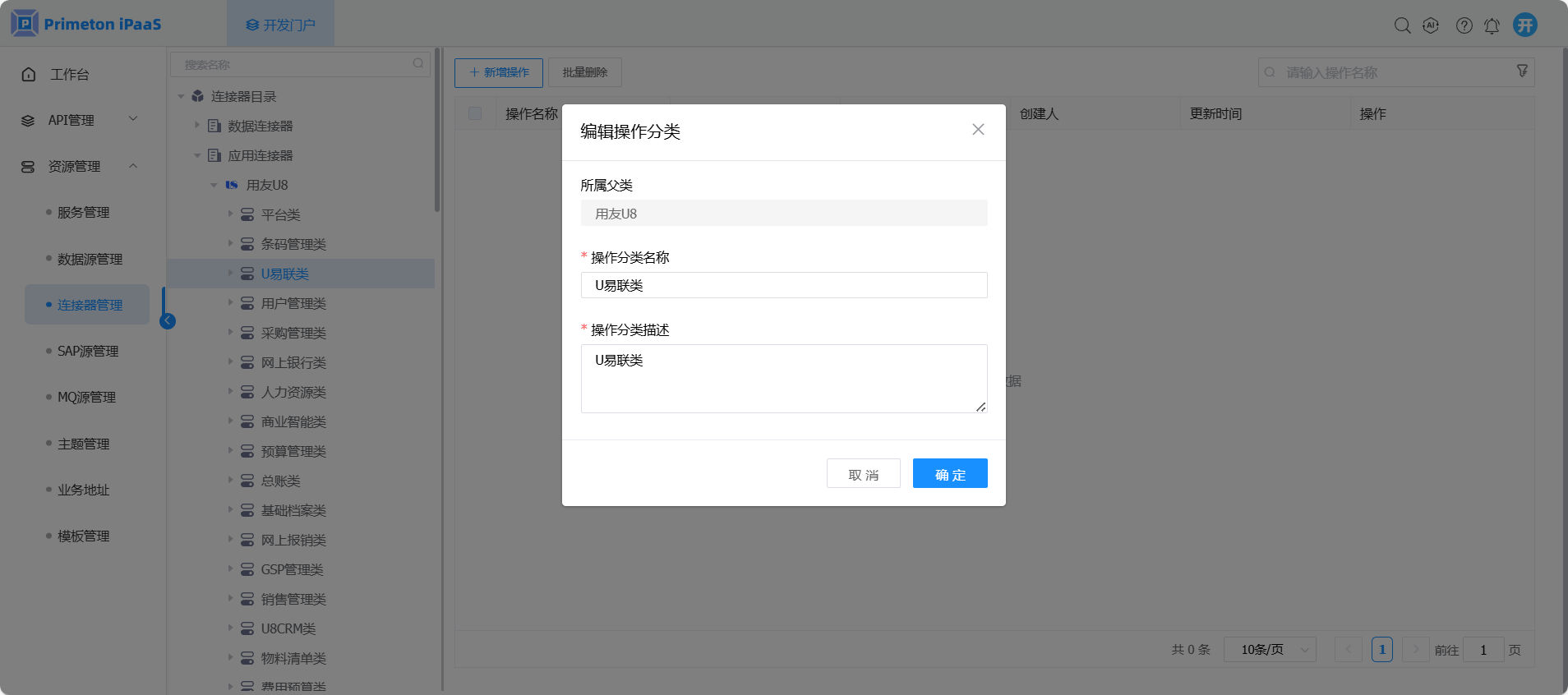Open SAP源管理 in the sidebar
Image resolution: width=1568 pixels, height=695 pixels.
click(x=88, y=351)
